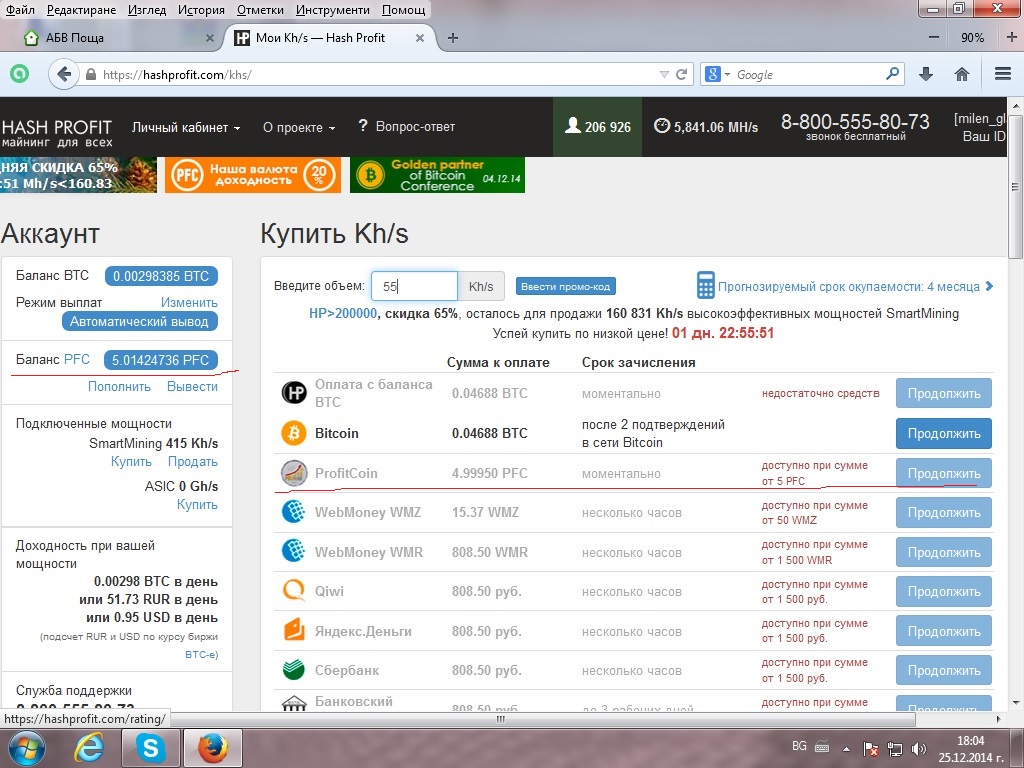Click the orange PFC currency banner
Screen dimensions: 1024x768
click(x=253, y=175)
